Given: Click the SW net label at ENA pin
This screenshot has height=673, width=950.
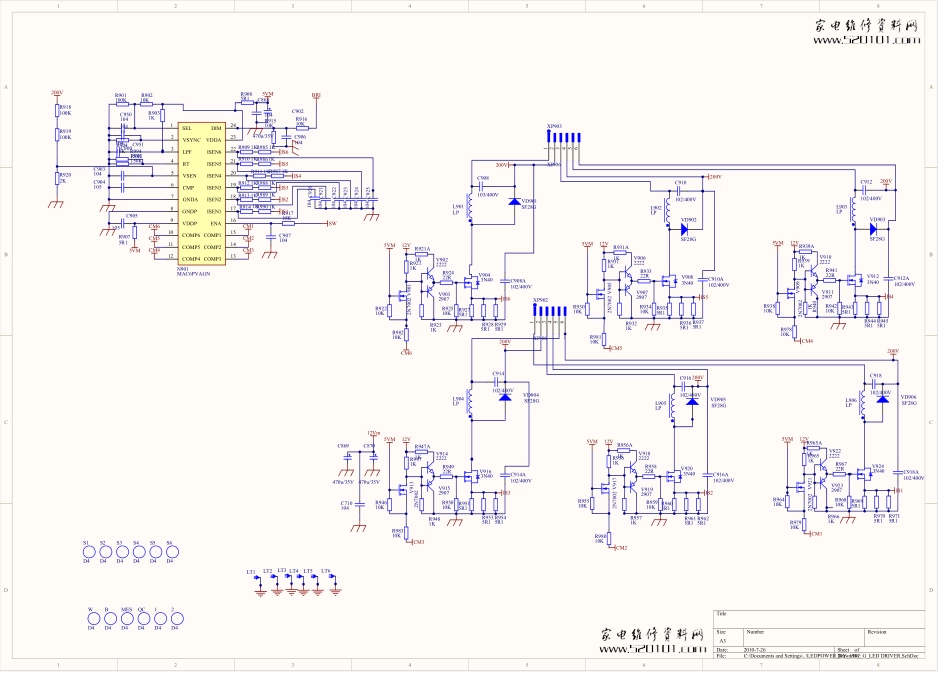Looking at the screenshot, I should tap(333, 223).
